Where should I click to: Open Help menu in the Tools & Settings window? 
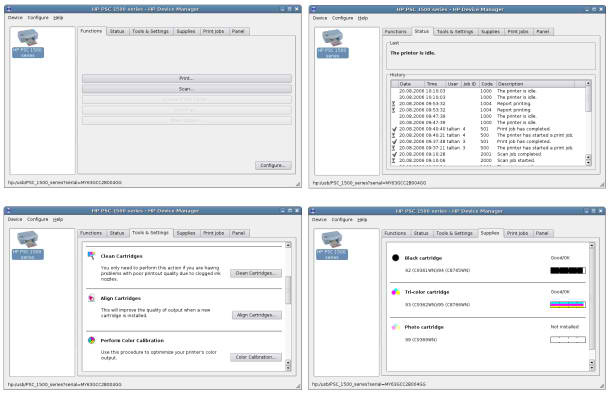(58, 219)
